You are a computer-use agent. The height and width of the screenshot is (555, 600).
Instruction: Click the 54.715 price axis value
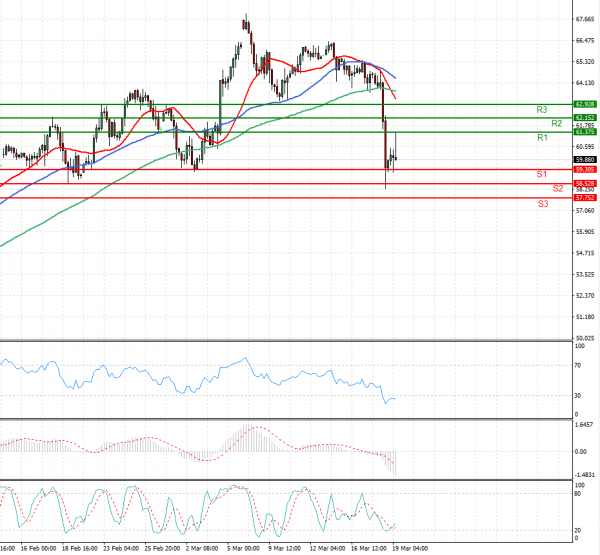[585, 253]
